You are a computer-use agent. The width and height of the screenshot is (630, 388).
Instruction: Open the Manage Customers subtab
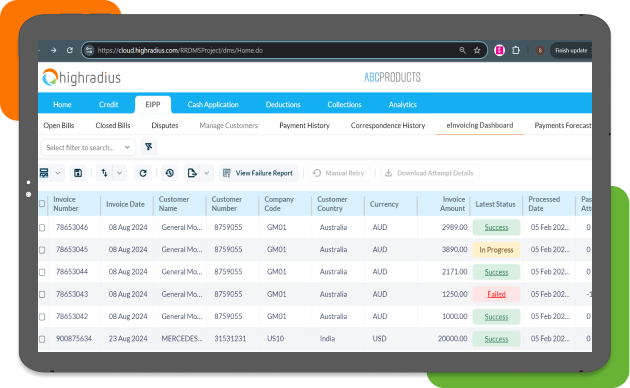point(229,125)
